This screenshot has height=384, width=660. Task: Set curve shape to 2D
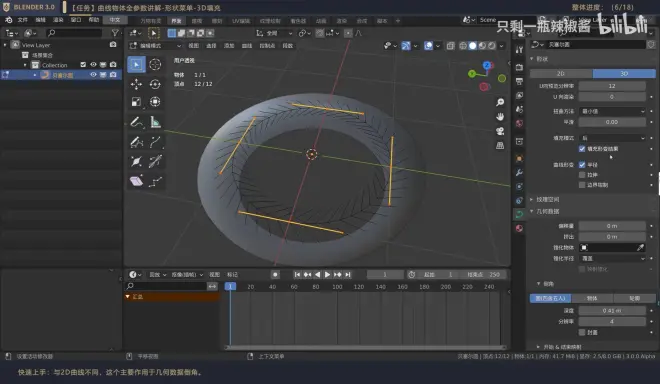561,73
